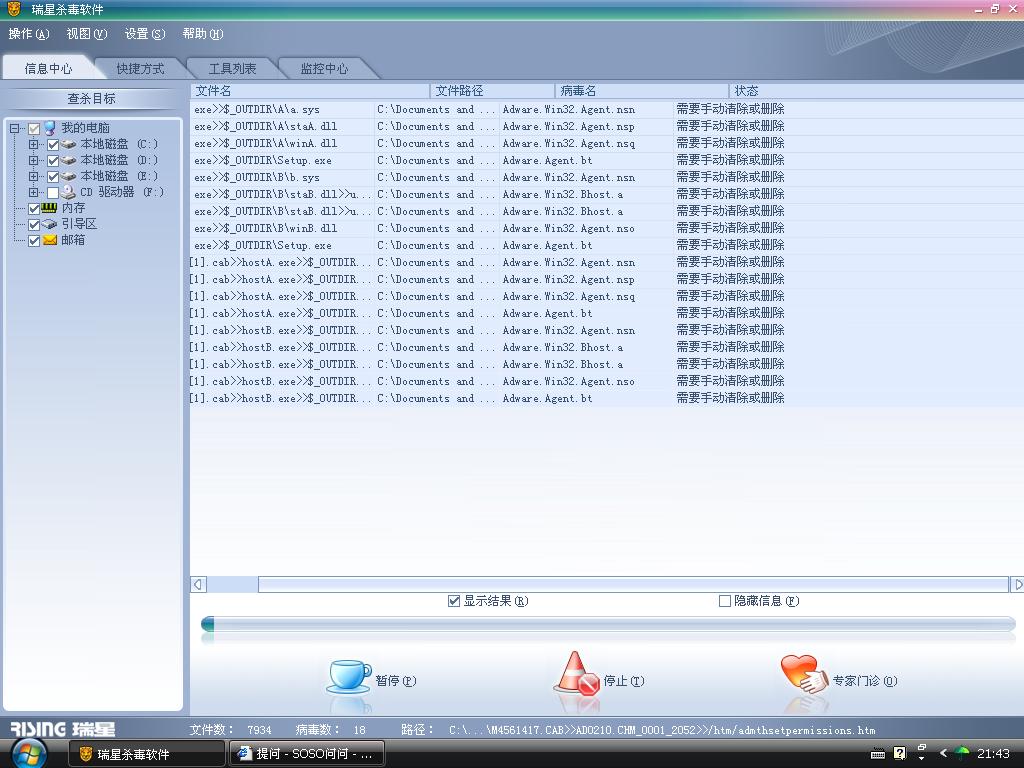Image resolution: width=1024 pixels, height=768 pixels.
Task: Check the CD drive F: checkbox
Action: click(53, 193)
